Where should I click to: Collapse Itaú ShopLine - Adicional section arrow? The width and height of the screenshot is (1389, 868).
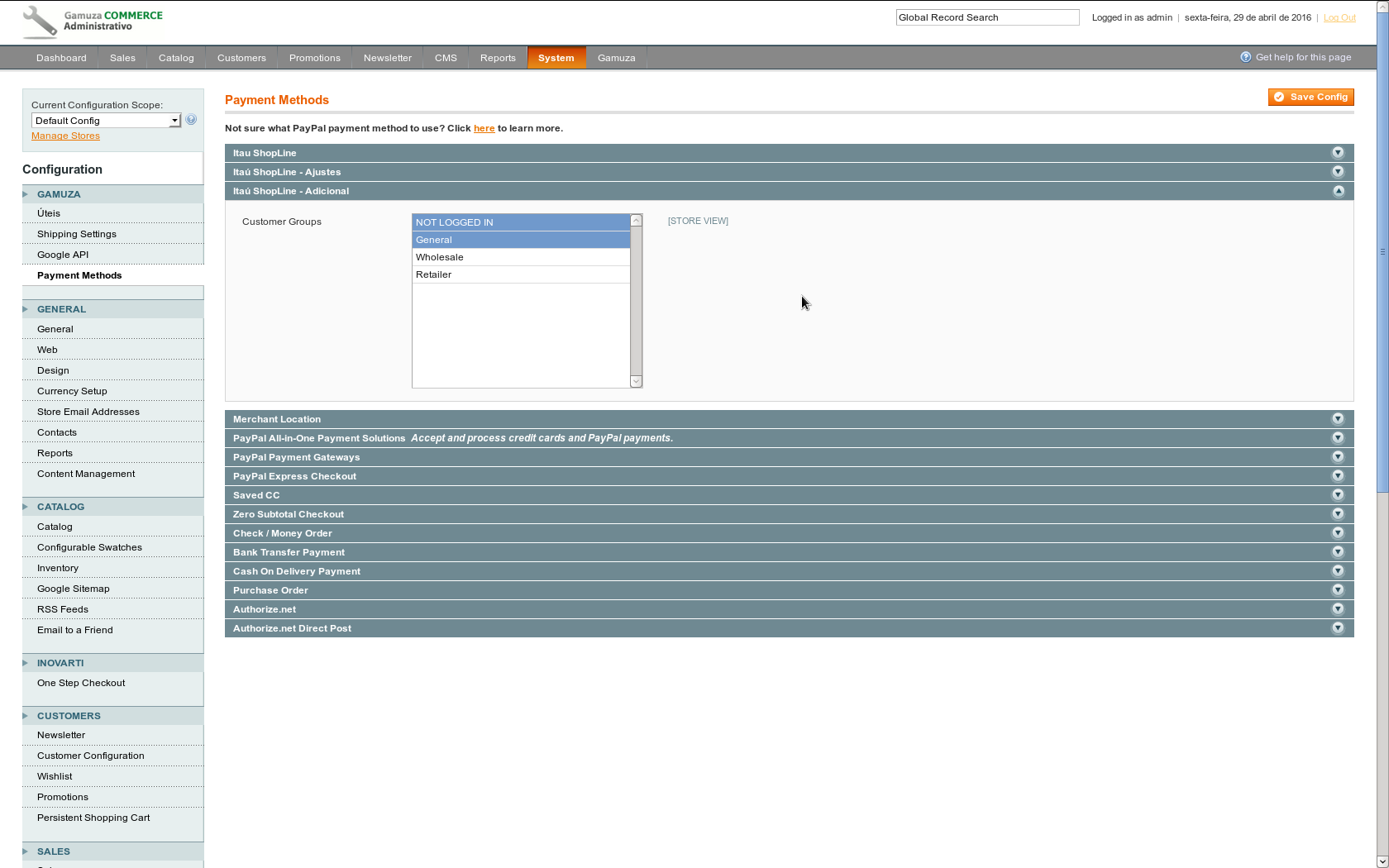click(1338, 191)
